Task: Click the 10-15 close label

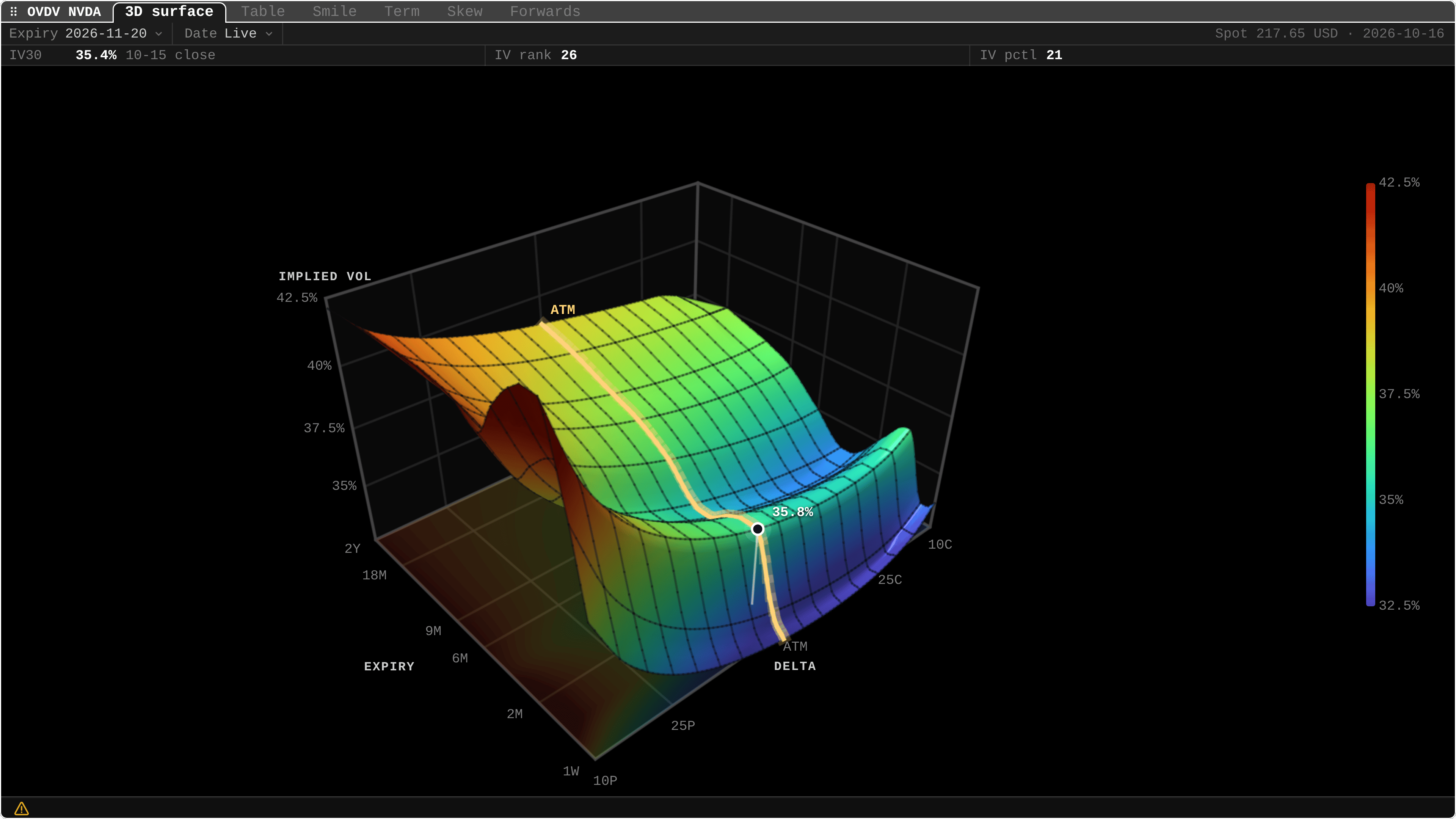Action: coord(170,55)
